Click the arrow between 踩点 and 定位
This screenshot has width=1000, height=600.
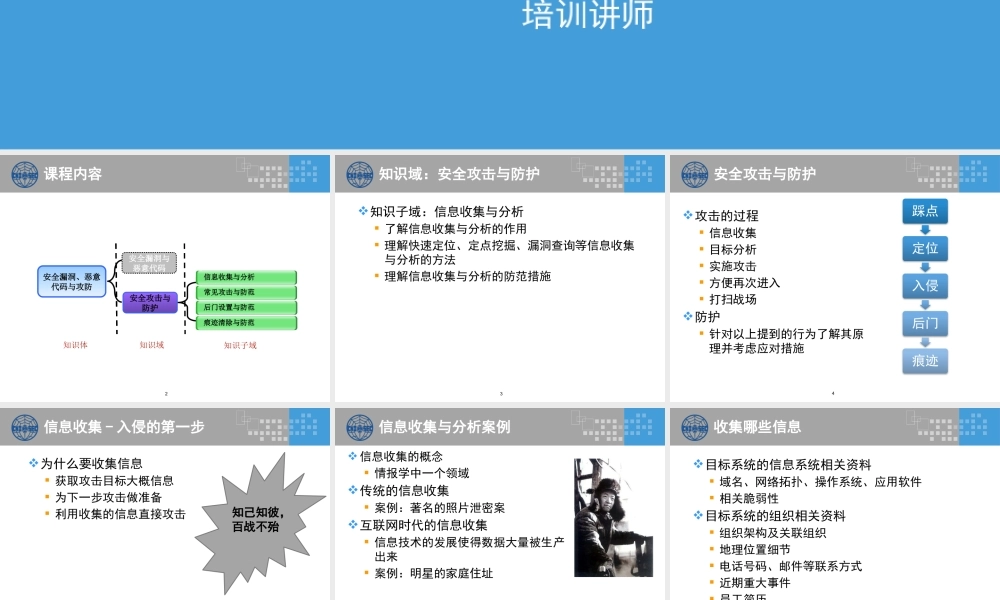[925, 230]
